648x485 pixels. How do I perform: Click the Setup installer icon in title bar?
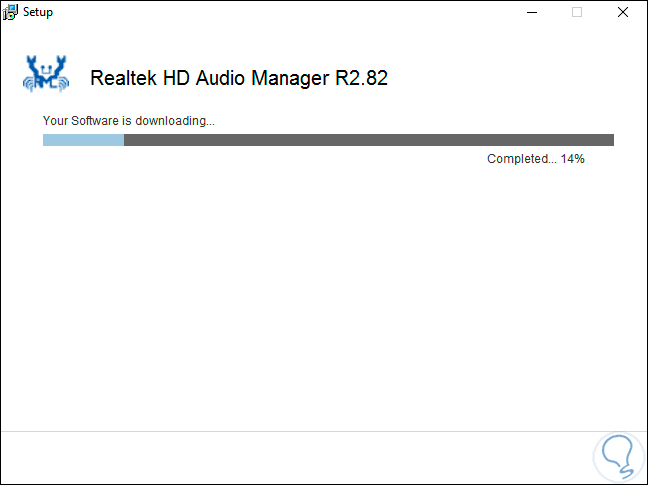coord(11,12)
